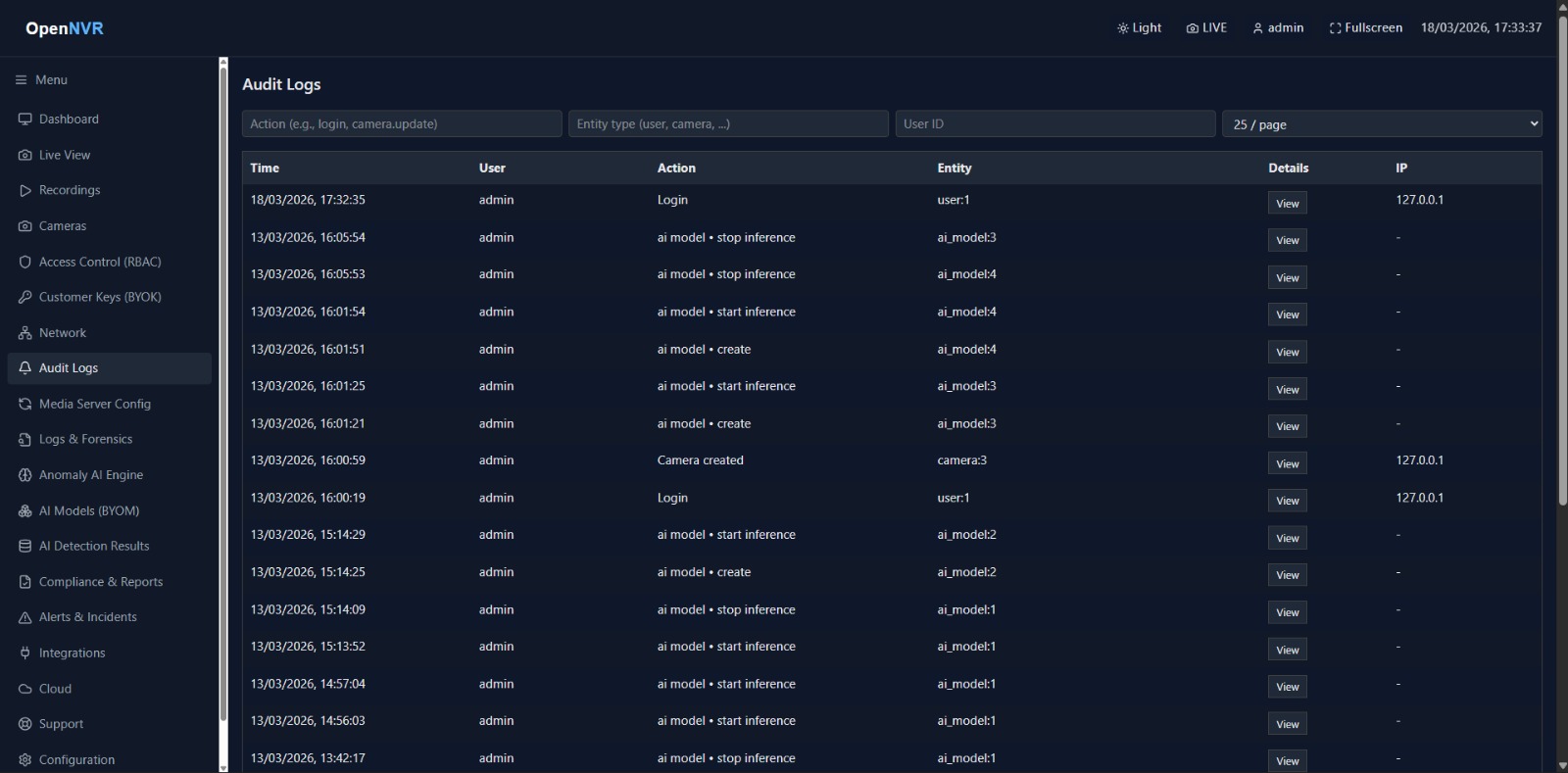This screenshot has width=1568, height=773.
Task: Click the IP column header
Action: (x=1401, y=169)
